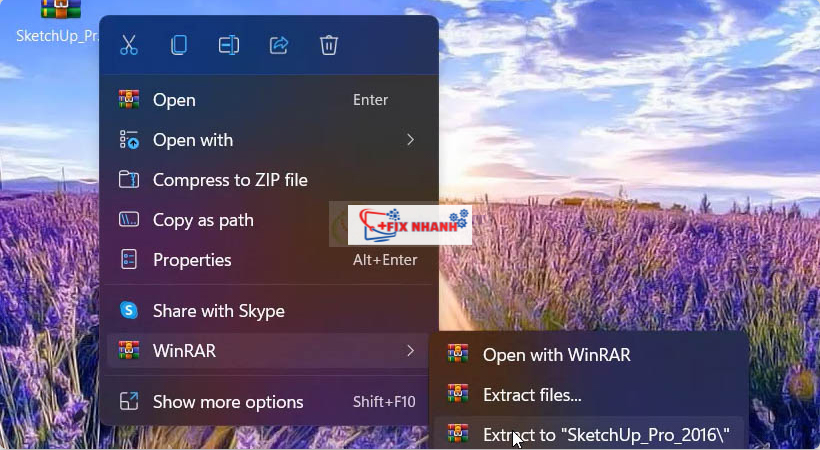Screen dimensions: 820x450
Task: Expand the Open with submenu arrow
Action: click(x=411, y=140)
